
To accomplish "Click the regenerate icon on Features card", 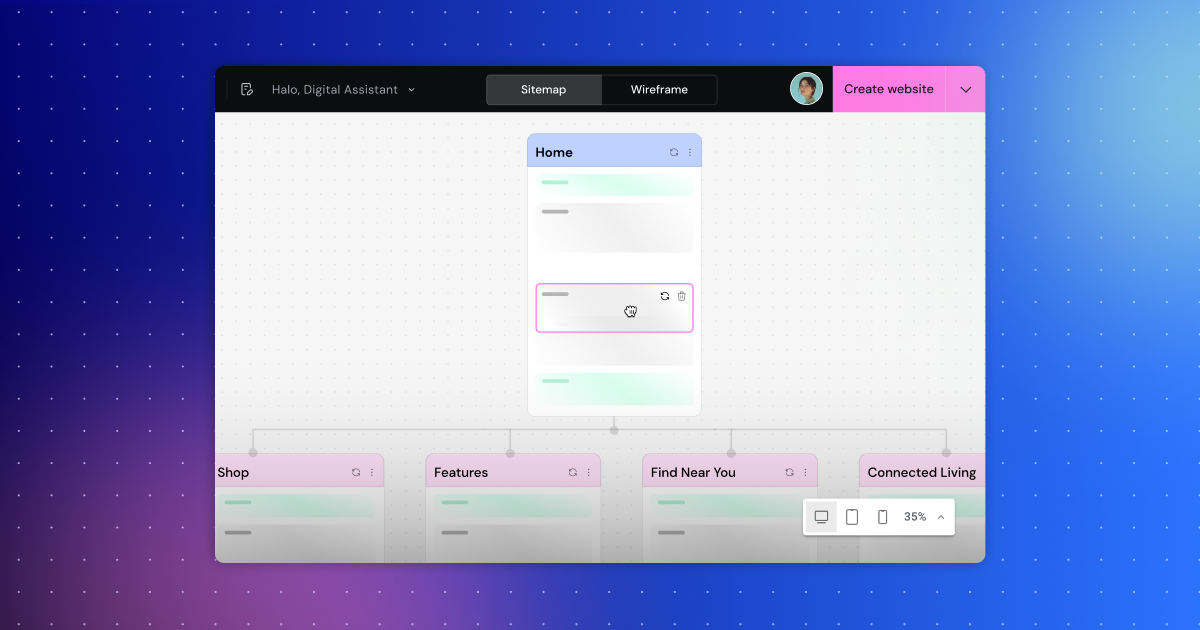I will point(572,472).
